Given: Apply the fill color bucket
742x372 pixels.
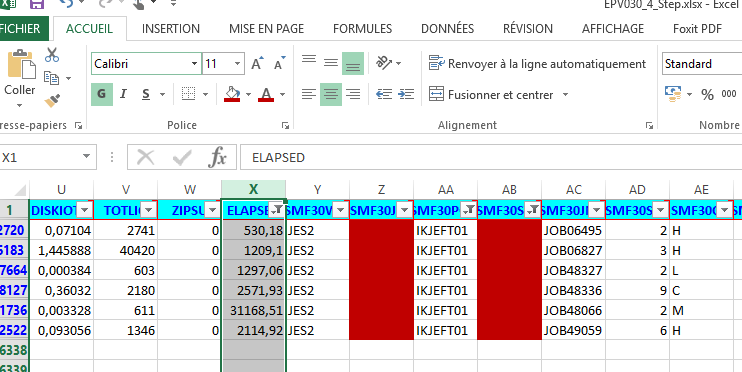Looking at the screenshot, I should (232, 94).
